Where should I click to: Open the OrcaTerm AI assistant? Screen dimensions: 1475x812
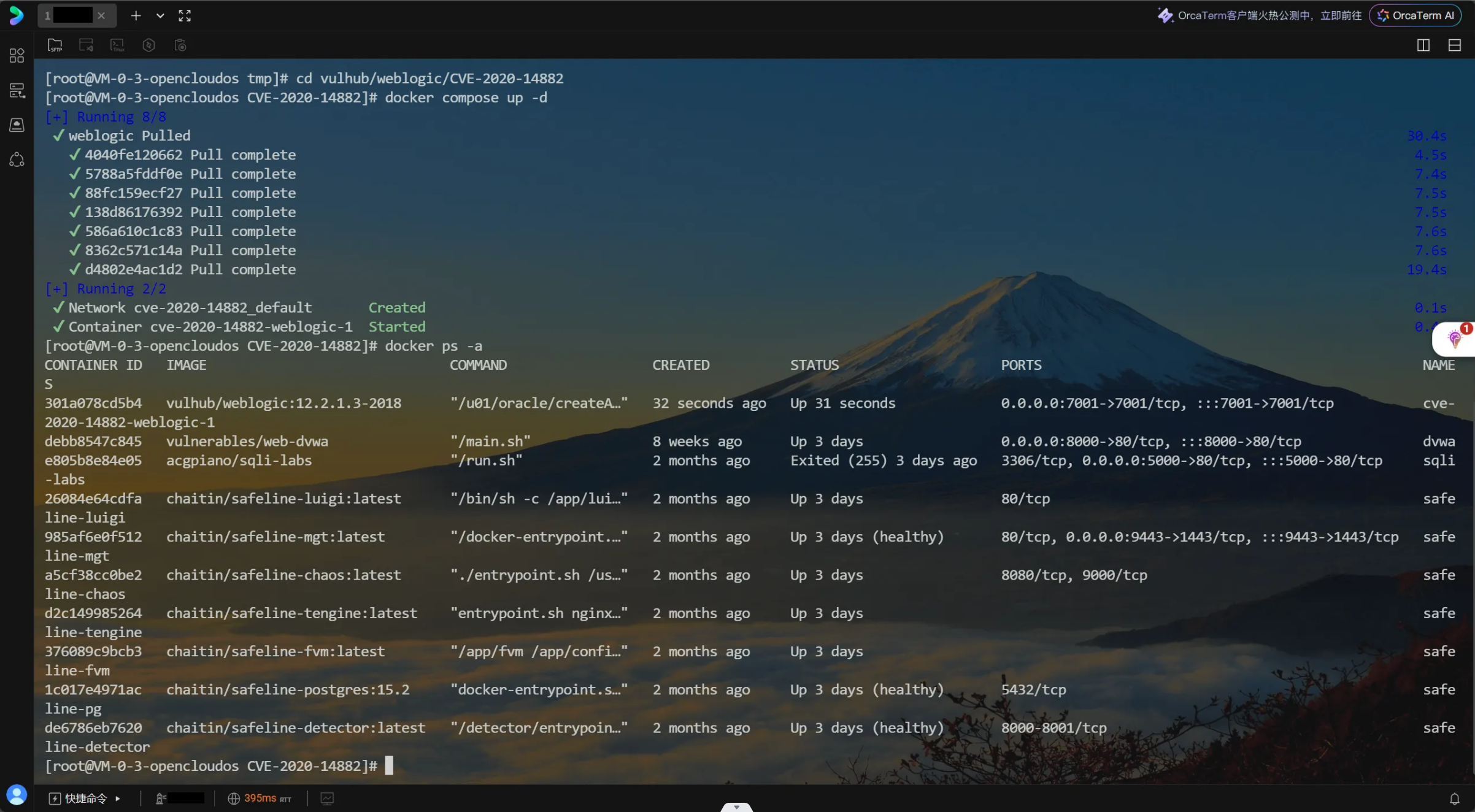pyautogui.click(x=1415, y=15)
